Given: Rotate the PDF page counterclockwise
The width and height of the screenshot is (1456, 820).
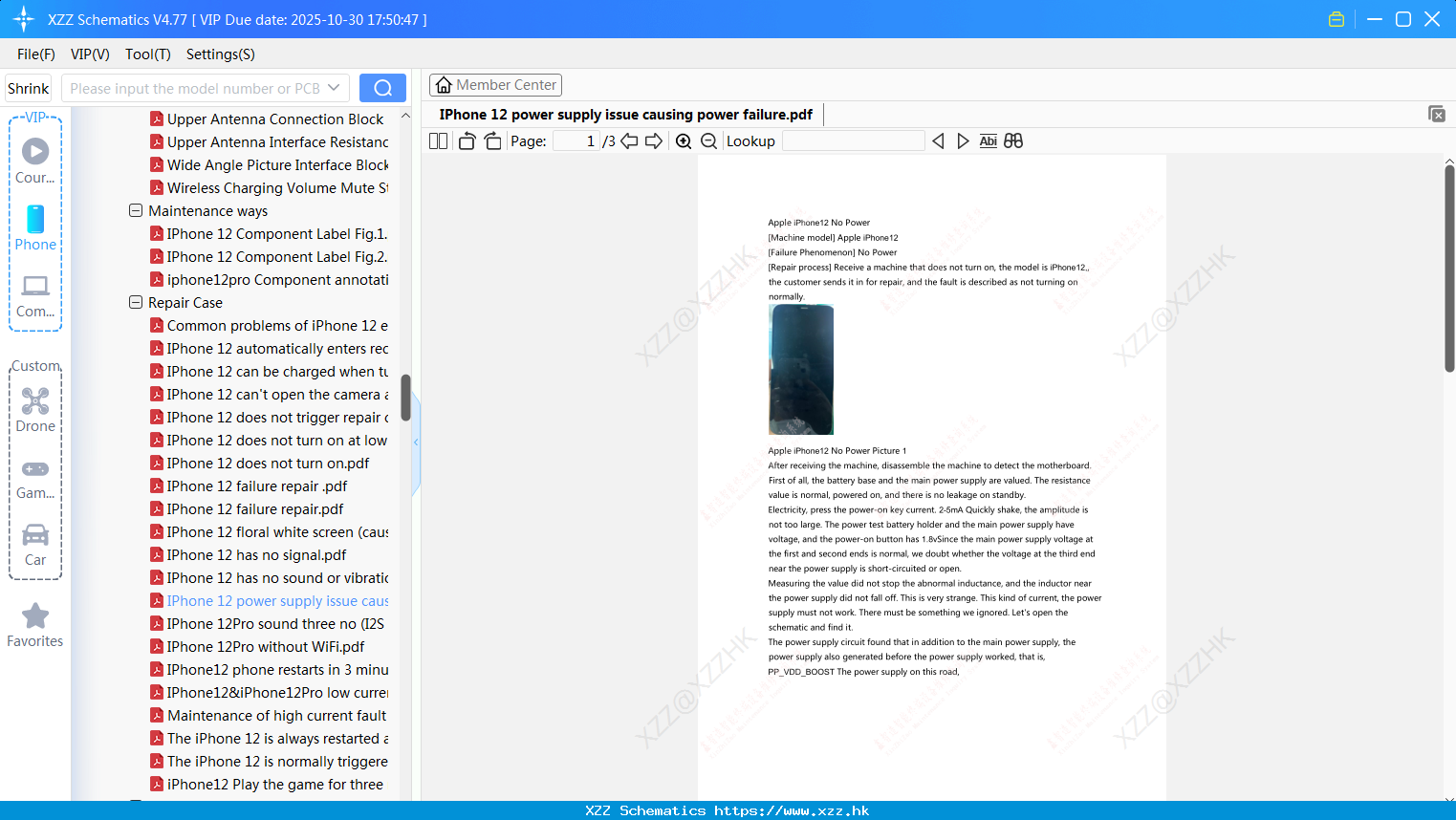Looking at the screenshot, I should 467,141.
